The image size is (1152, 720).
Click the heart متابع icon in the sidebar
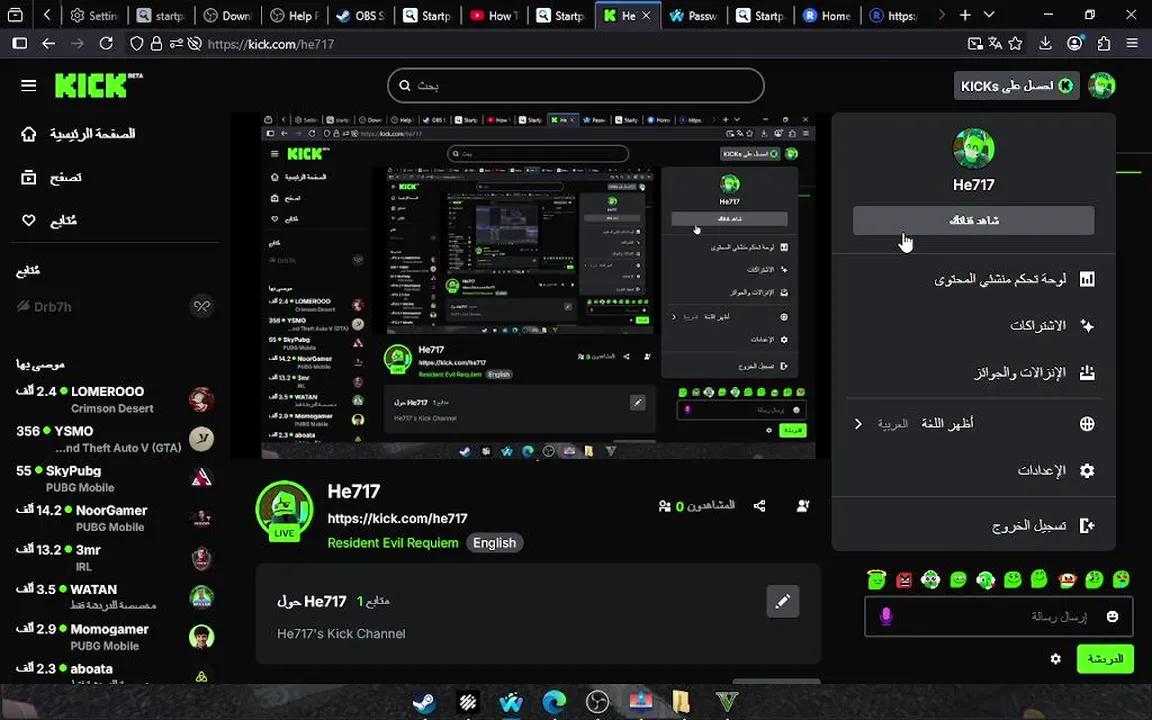(29, 220)
